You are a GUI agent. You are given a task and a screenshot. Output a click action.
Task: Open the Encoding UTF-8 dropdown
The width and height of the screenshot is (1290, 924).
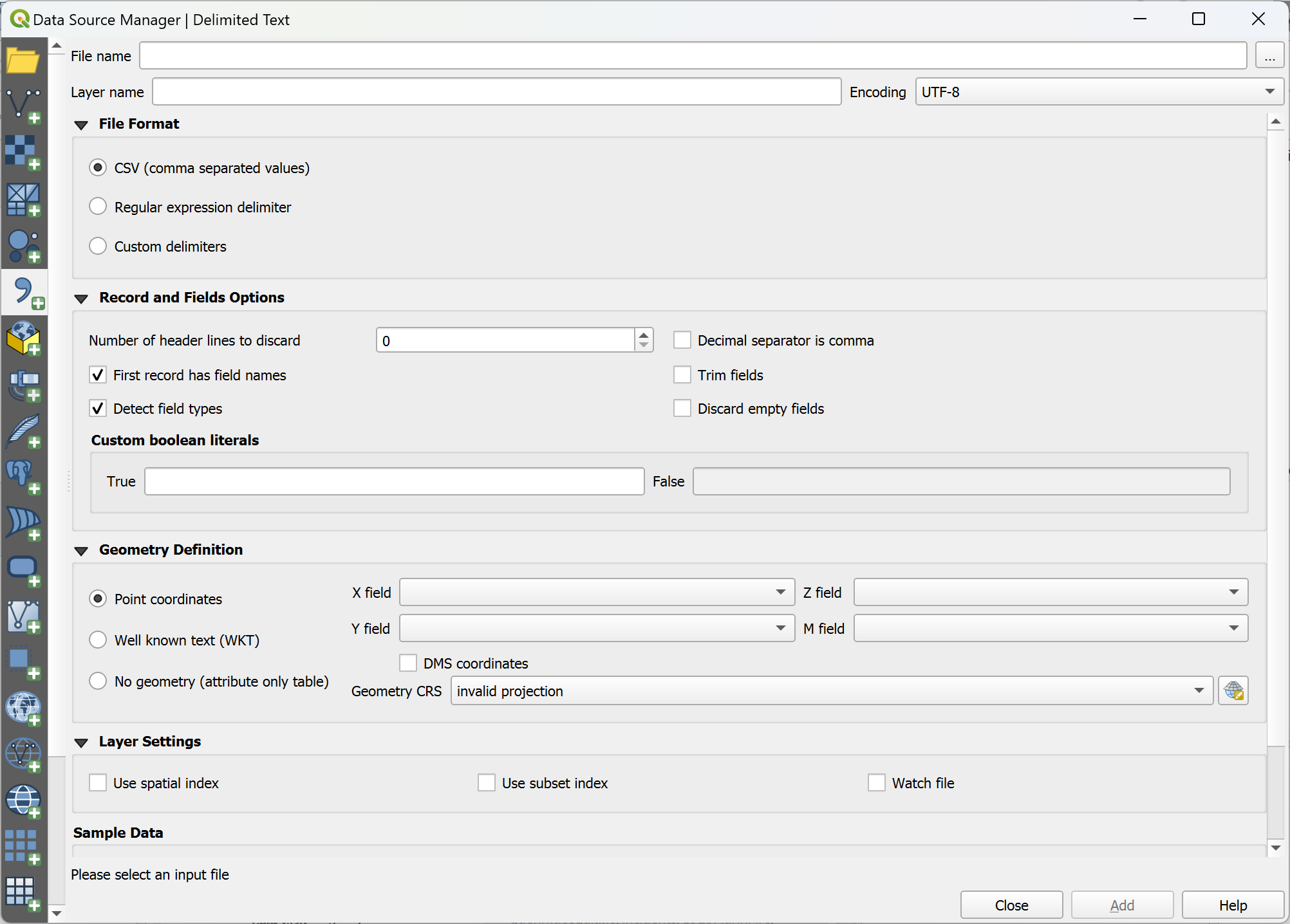click(x=1099, y=91)
